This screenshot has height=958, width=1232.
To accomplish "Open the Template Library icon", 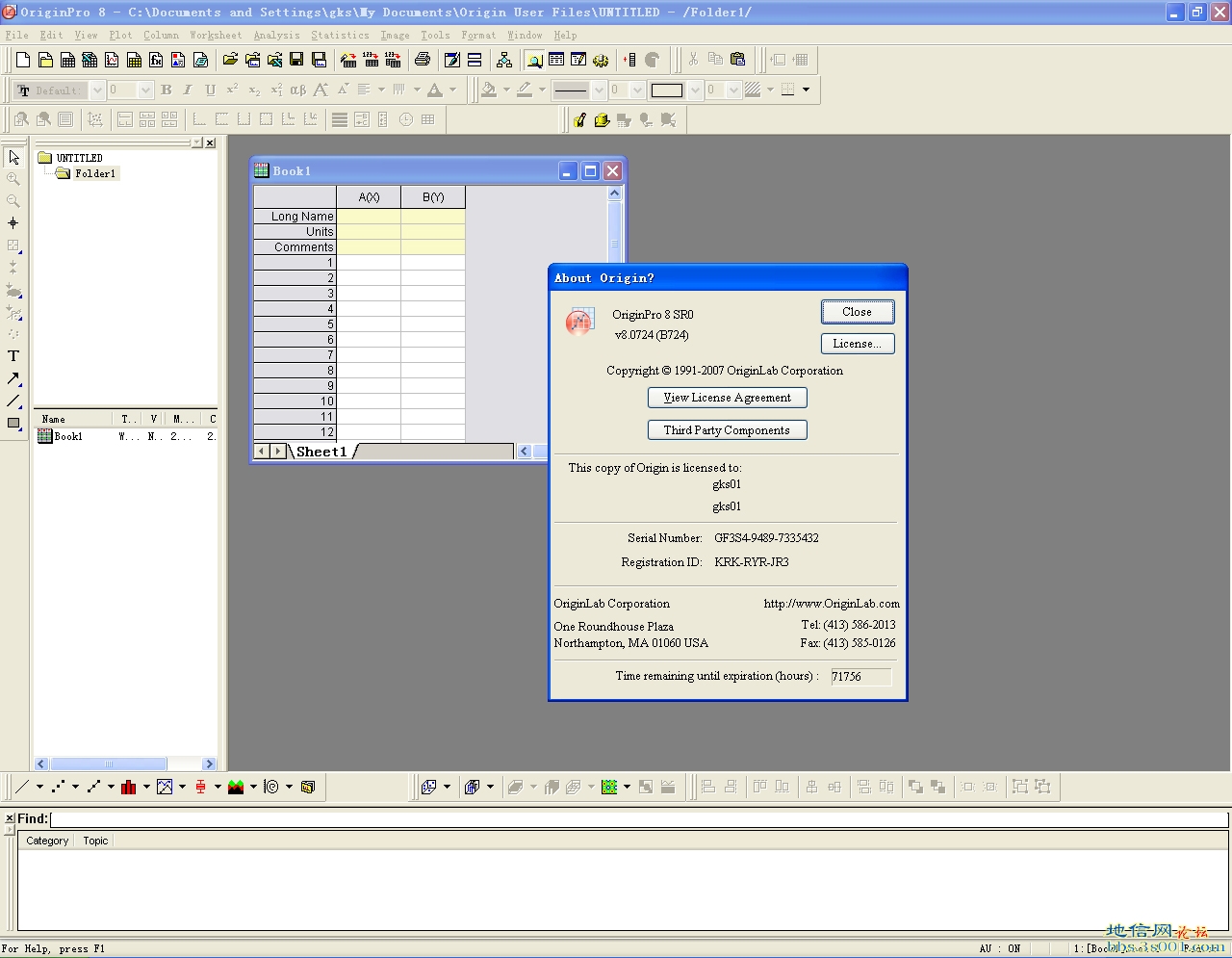I will point(308,787).
